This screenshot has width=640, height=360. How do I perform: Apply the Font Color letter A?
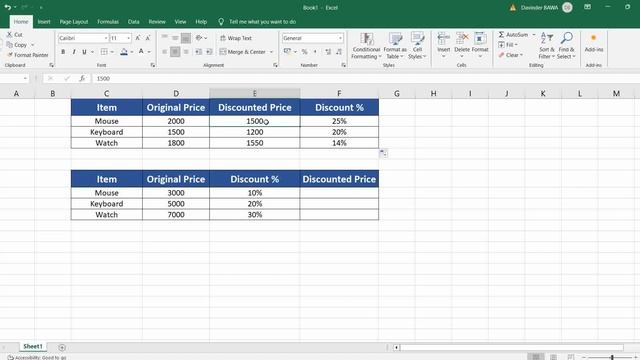point(141,52)
